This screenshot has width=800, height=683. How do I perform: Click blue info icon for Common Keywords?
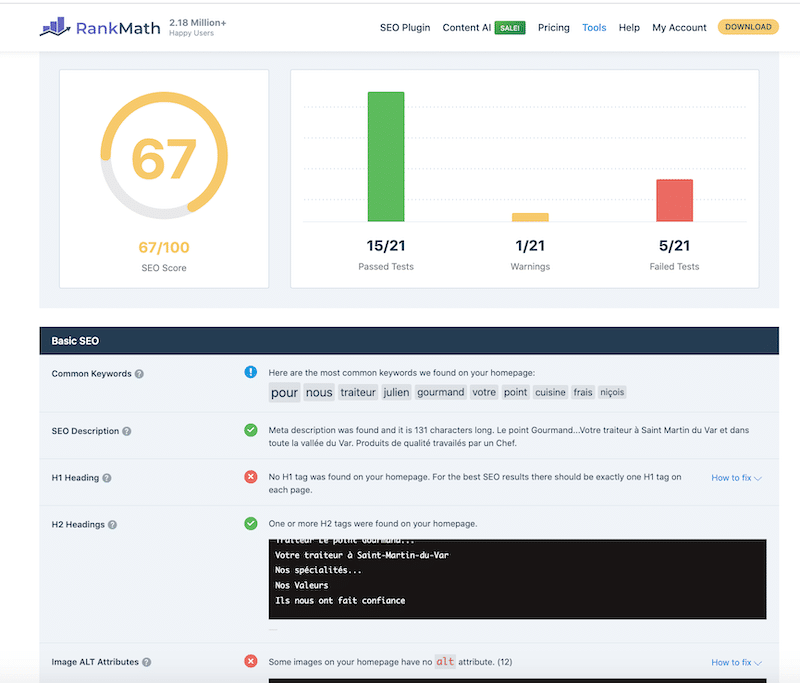tap(251, 372)
